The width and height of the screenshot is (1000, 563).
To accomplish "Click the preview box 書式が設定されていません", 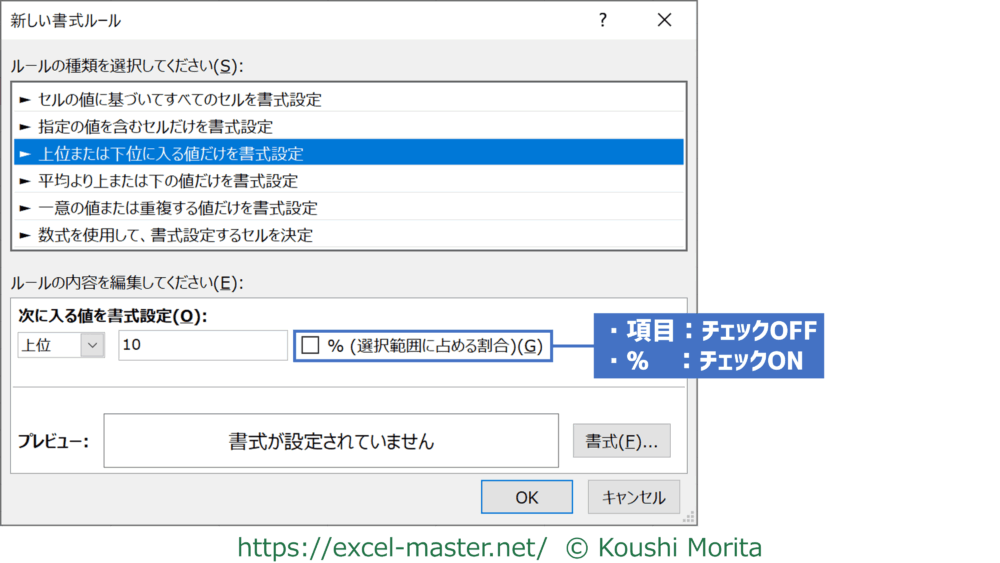I will pos(331,441).
